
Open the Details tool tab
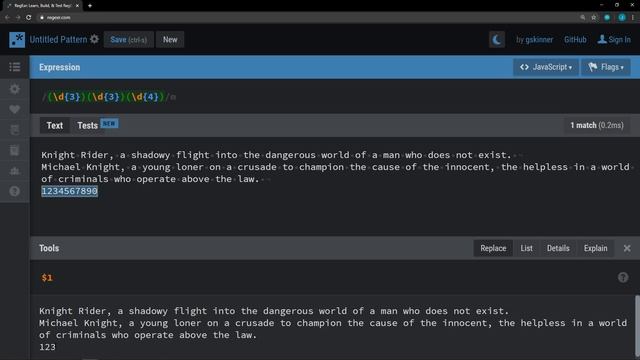tap(558, 248)
